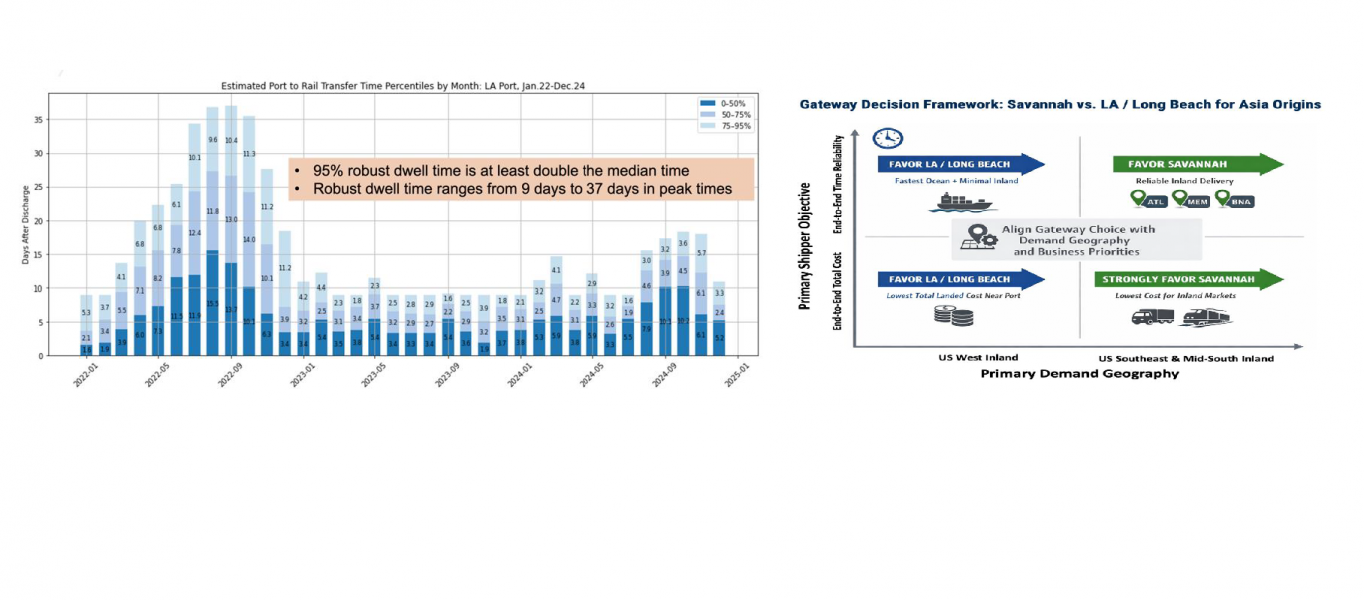Viewport: 1364px width, 600px height.
Task: Click top blue FAVOR LA / LONG BEACH arrow
Action: 961,164
